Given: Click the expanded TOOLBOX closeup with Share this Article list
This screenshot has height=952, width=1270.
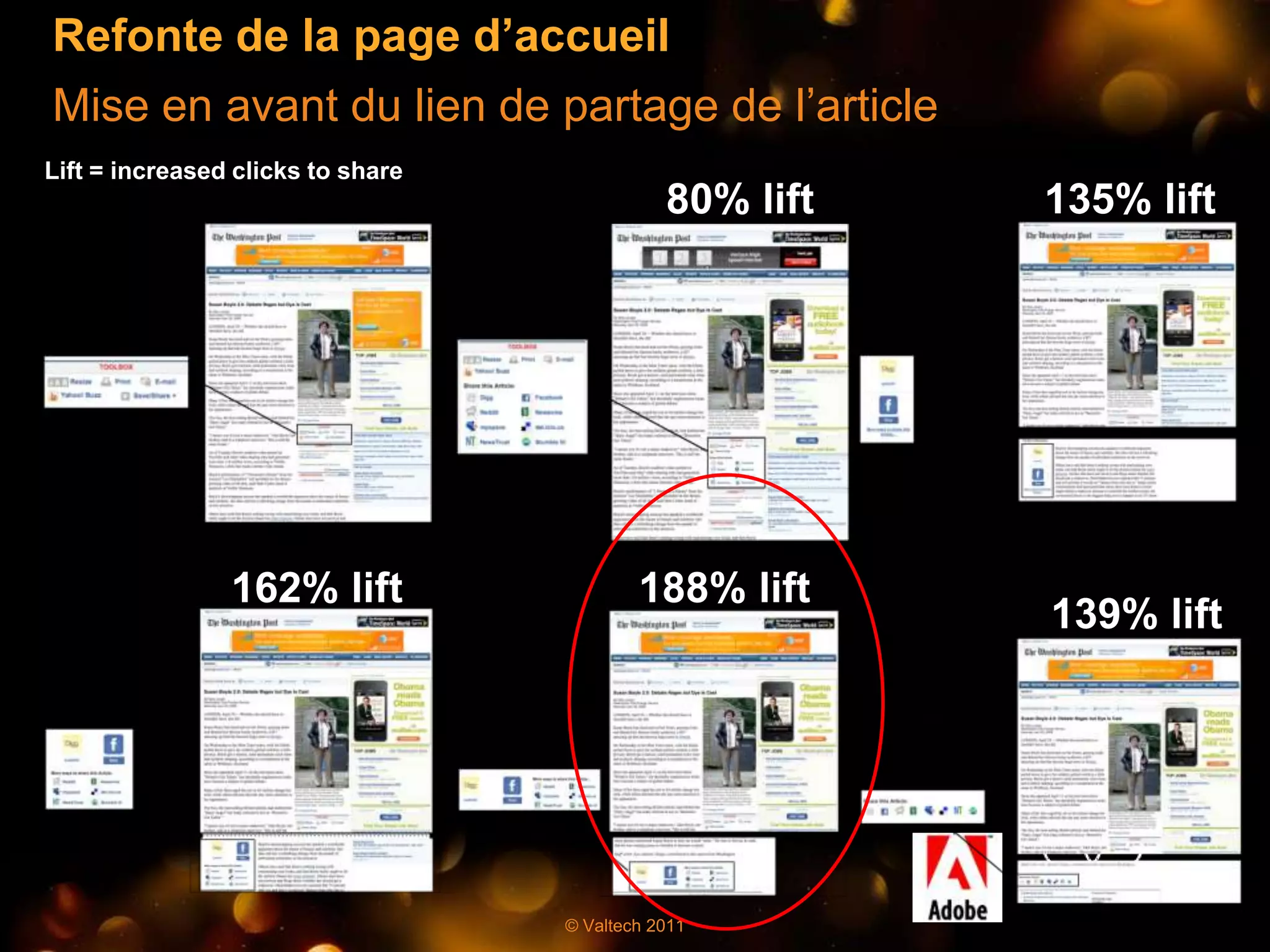Looking at the screenshot, I should pyautogui.click(x=522, y=397).
